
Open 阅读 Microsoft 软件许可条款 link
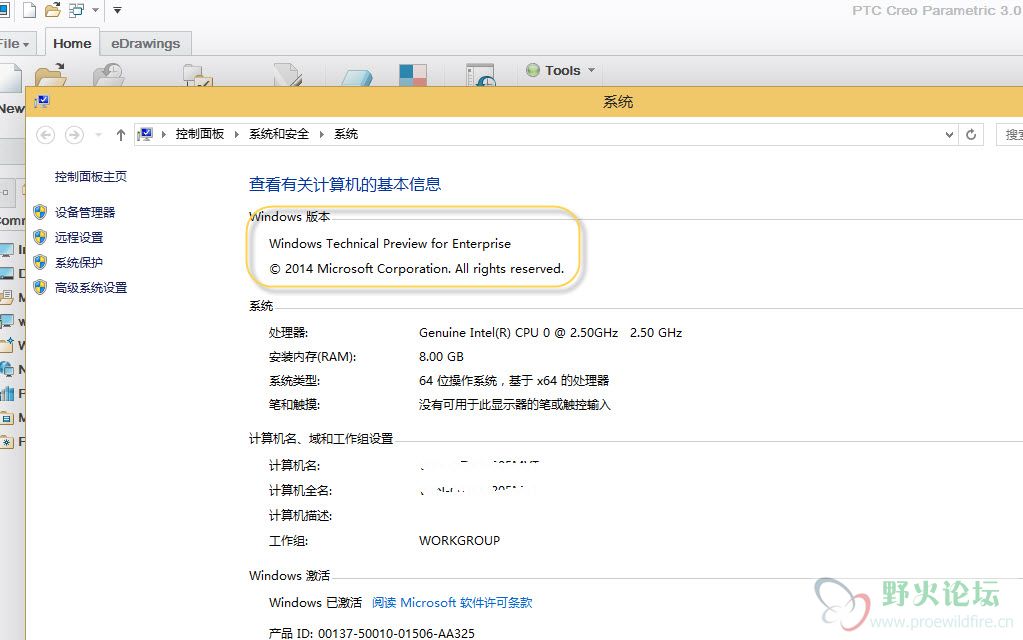452,602
